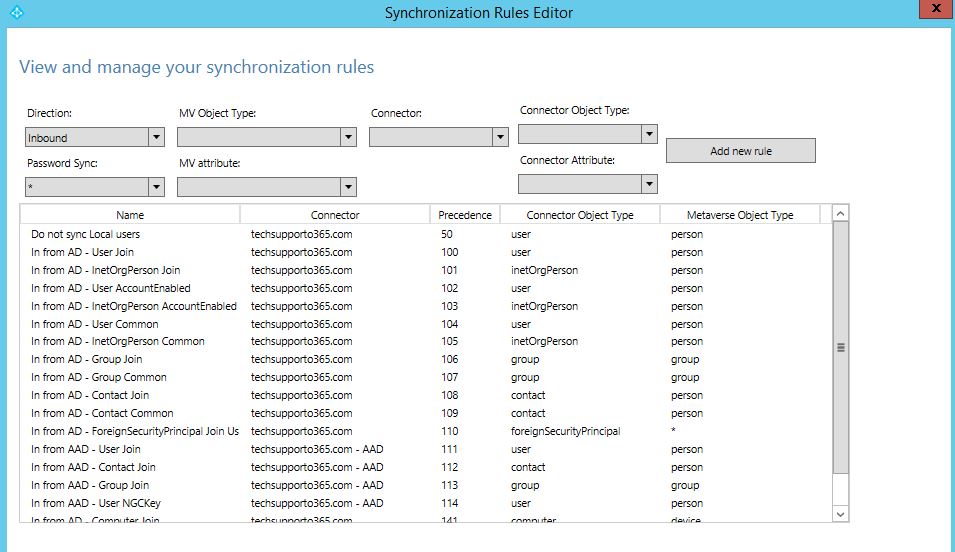Viewport: 955px width, 552px height.
Task: Open the MV Object Type dropdown
Action: [267, 137]
